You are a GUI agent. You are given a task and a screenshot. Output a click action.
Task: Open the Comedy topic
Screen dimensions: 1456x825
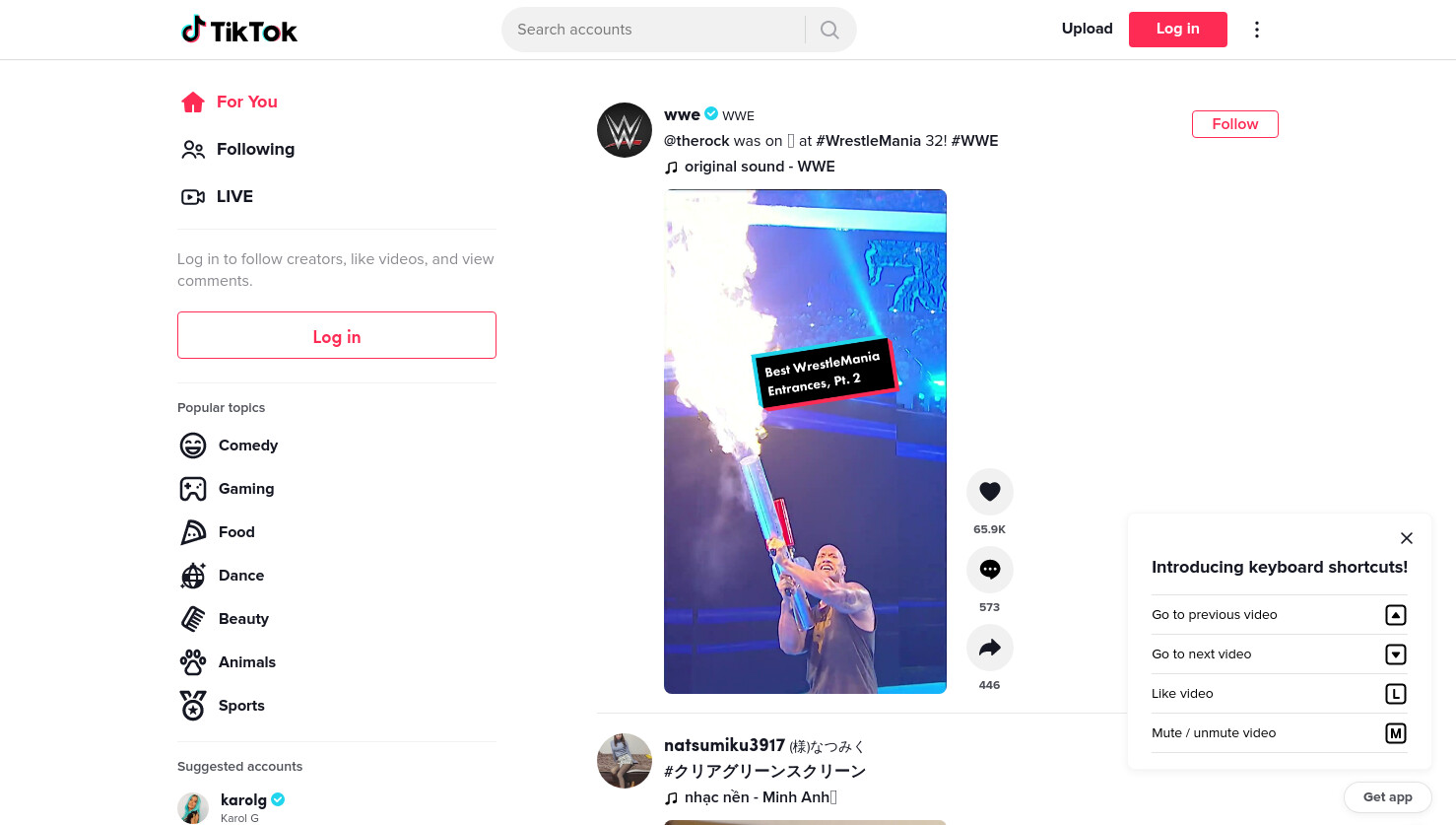[x=230, y=446]
